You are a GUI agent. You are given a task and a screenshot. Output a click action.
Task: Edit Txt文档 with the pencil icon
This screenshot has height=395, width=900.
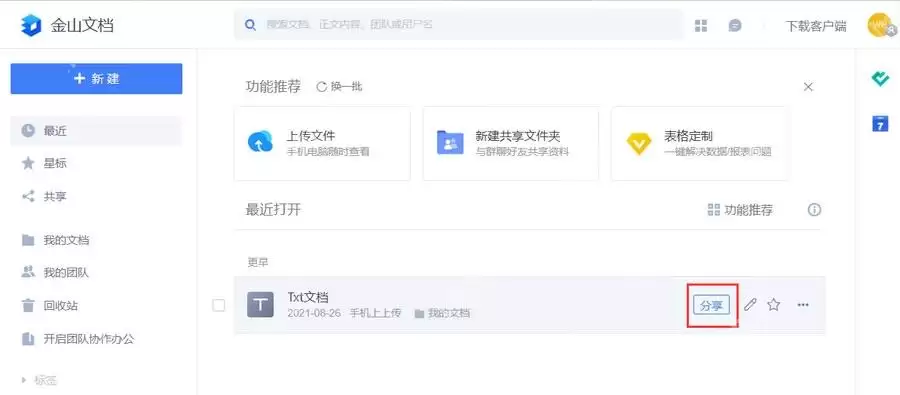tap(750, 305)
